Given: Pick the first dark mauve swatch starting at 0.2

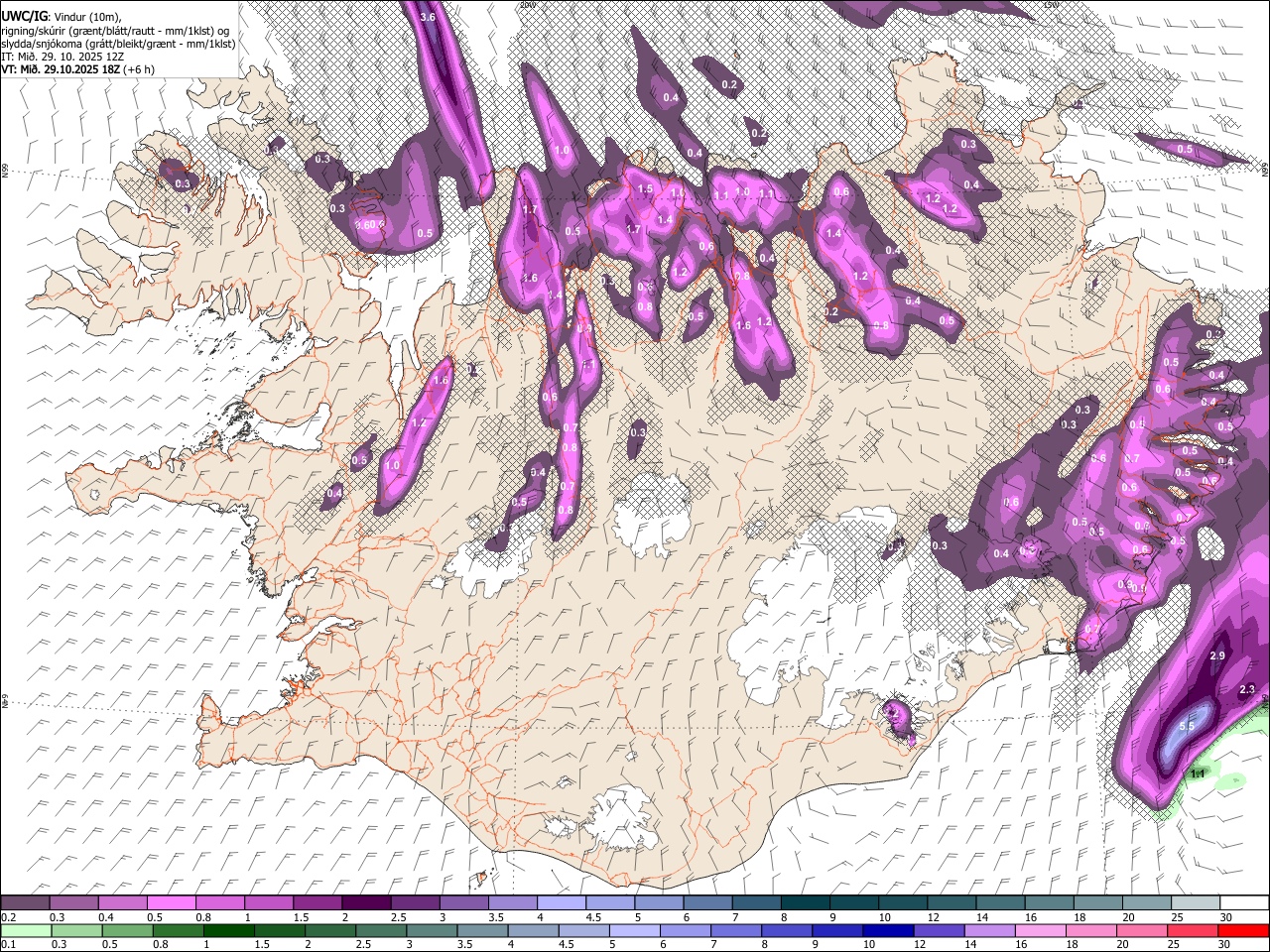Looking at the screenshot, I should 25,902.
